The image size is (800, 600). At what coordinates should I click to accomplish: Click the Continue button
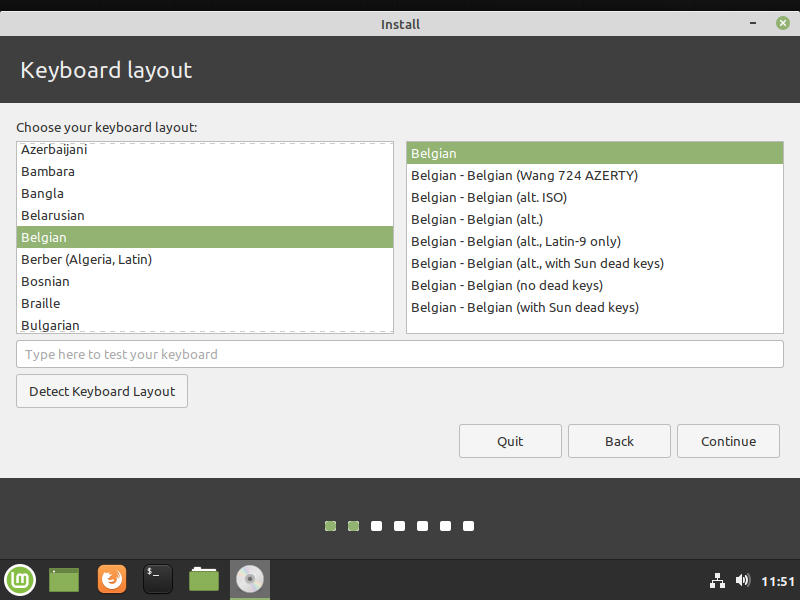click(728, 441)
